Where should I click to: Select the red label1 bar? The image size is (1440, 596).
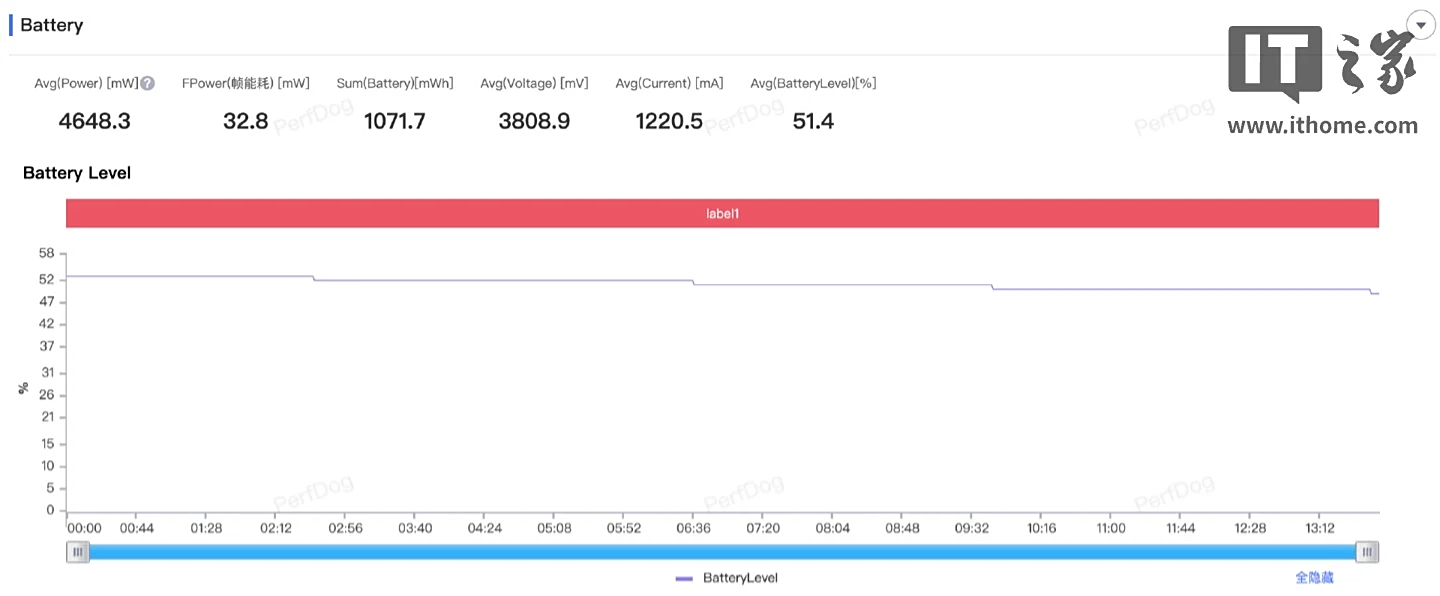[x=722, y=213]
